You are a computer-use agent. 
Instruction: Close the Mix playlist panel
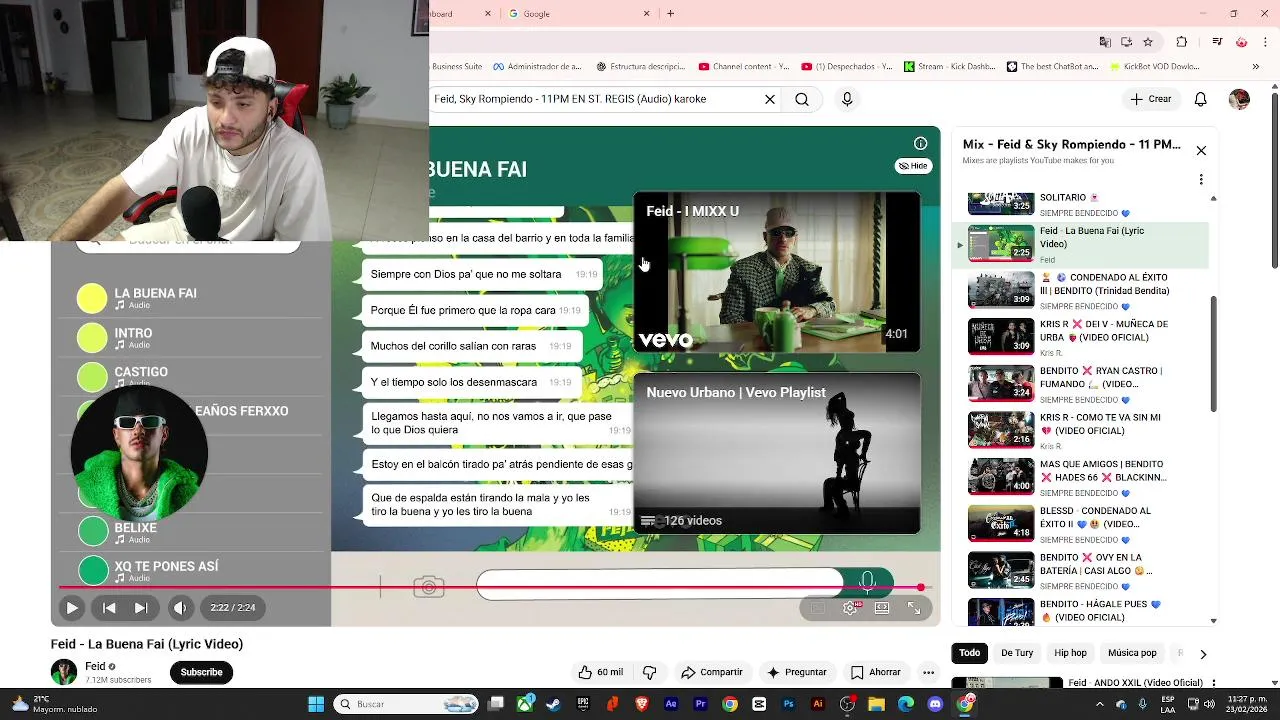pos(1201,151)
